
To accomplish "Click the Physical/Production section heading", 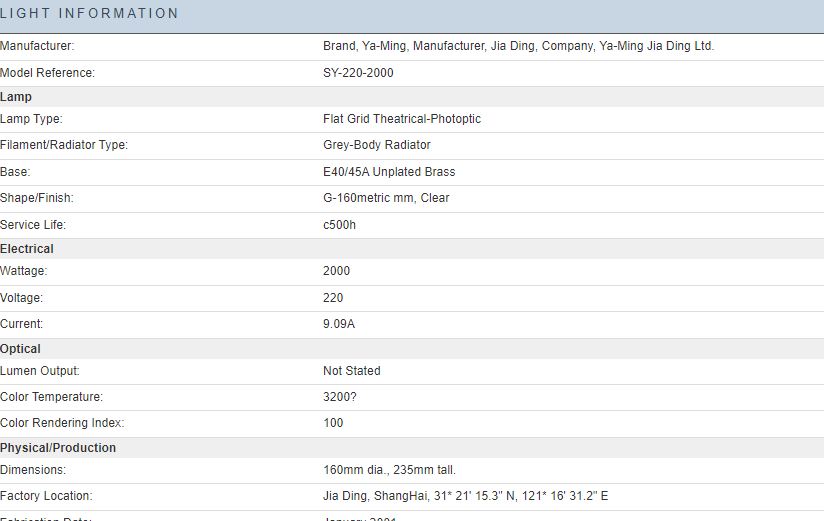I will (58, 448).
